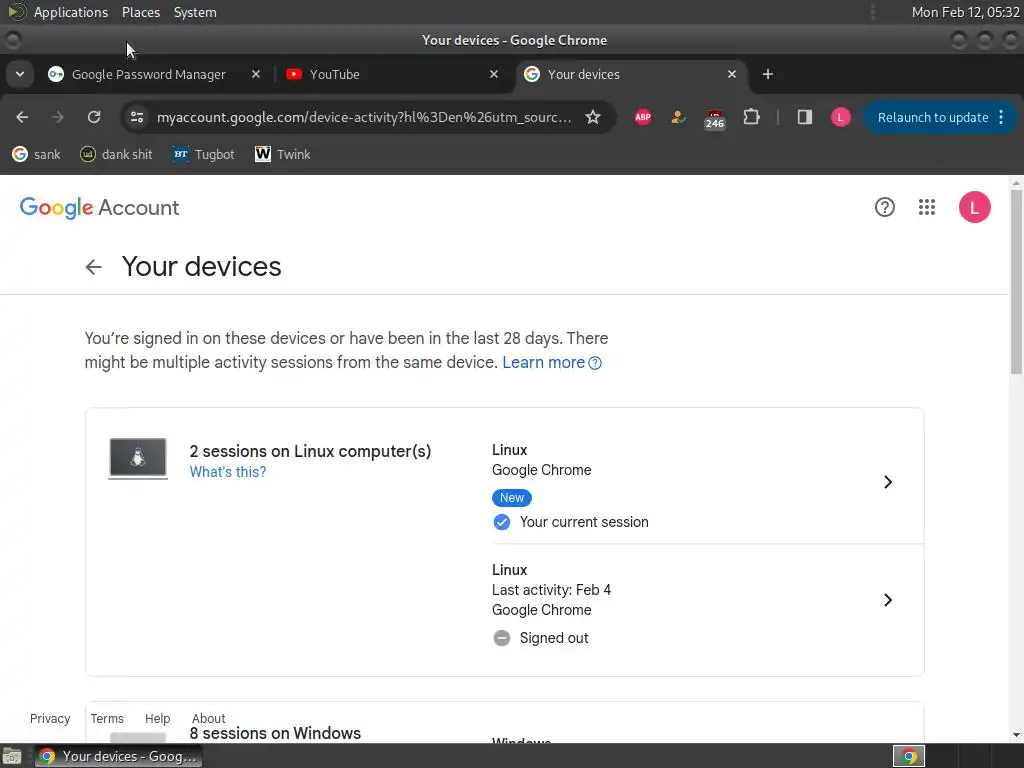
Task: Click the scrollbar down arrow
Action: [1016, 735]
